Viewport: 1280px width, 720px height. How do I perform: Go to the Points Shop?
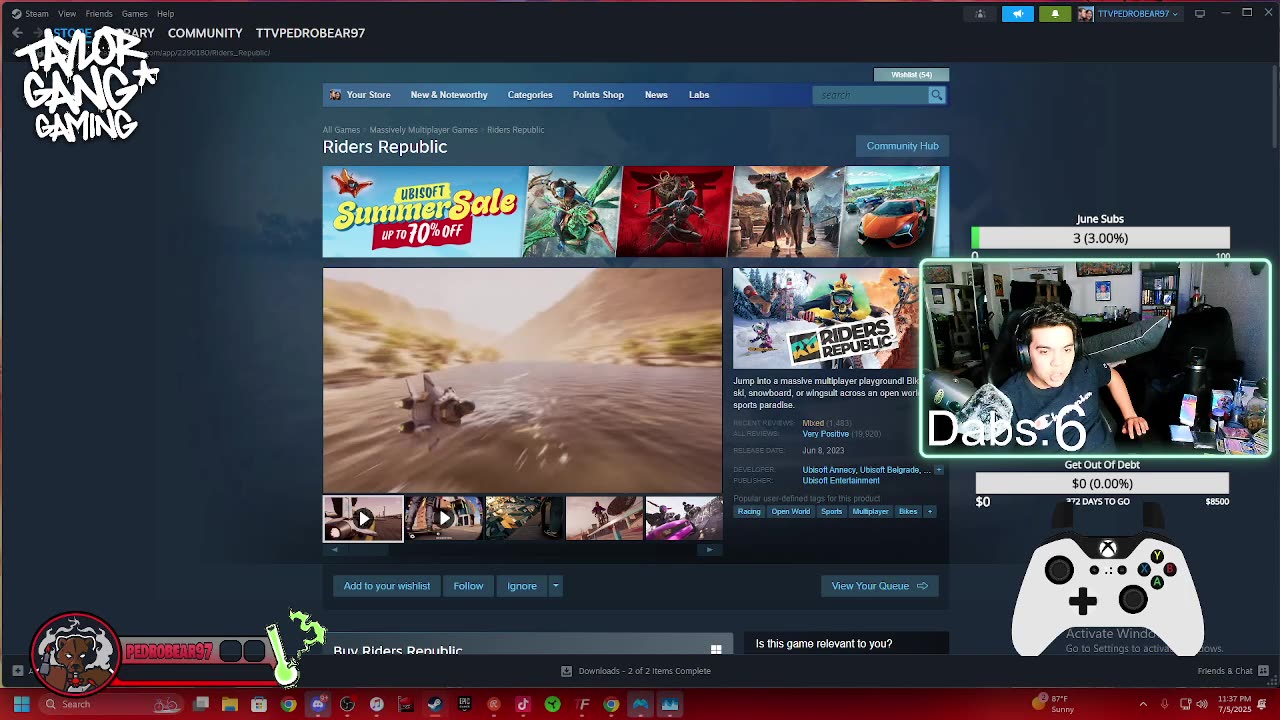[598, 95]
